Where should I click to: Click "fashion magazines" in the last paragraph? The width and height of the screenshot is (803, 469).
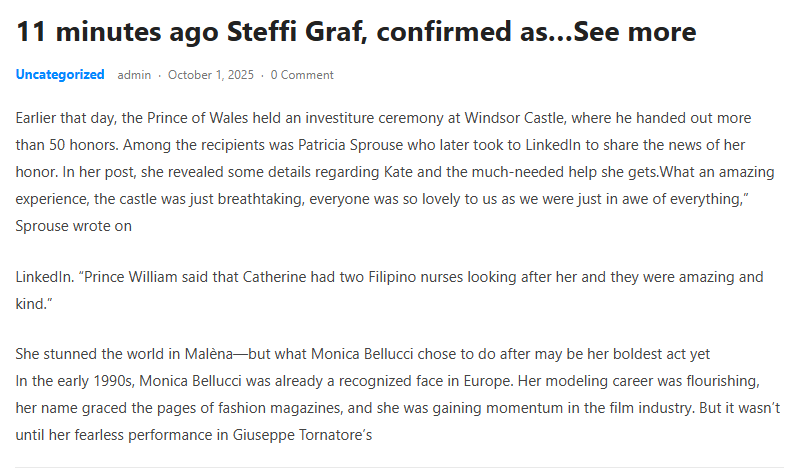(x=286, y=409)
